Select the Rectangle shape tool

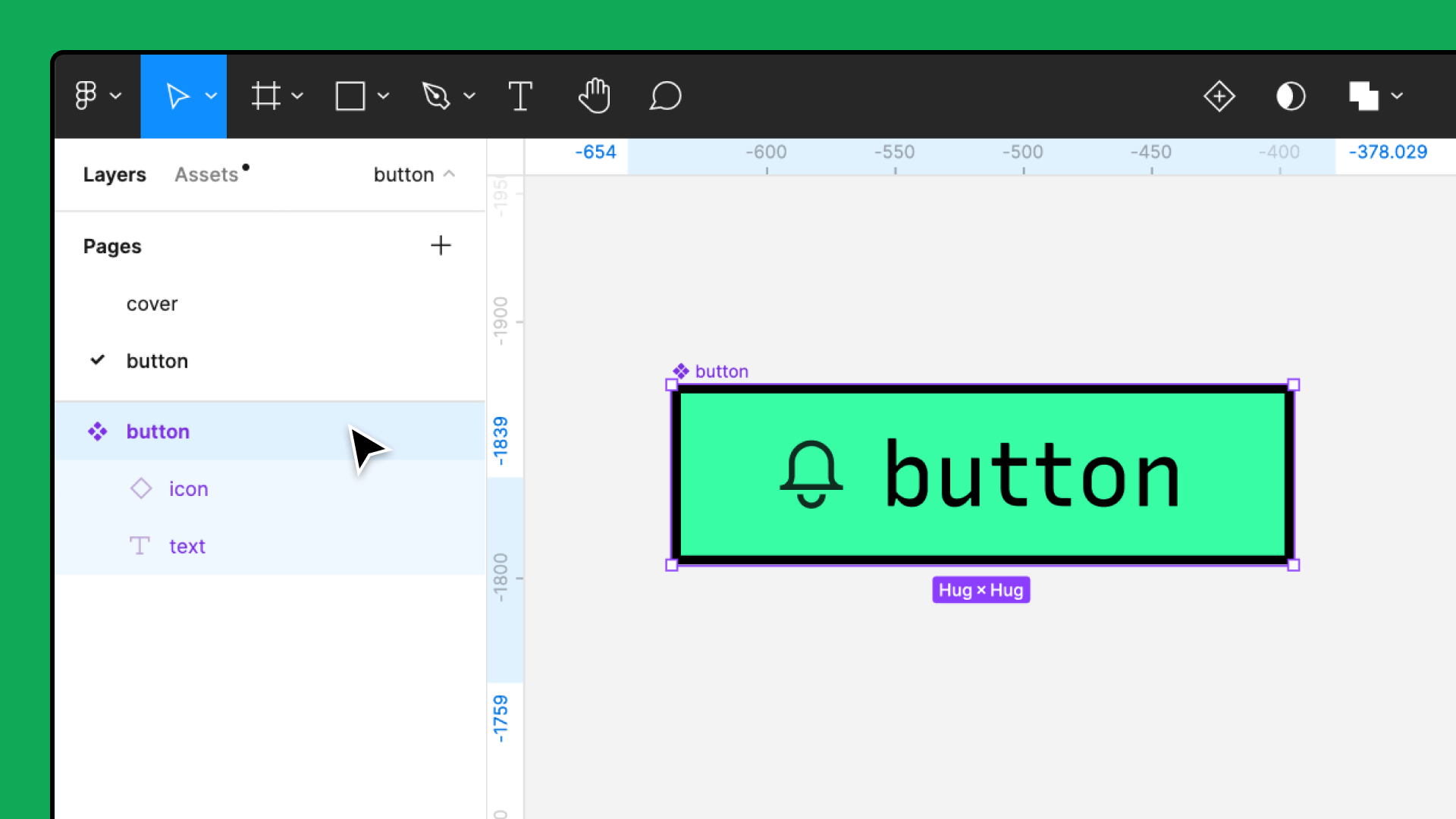[x=350, y=96]
